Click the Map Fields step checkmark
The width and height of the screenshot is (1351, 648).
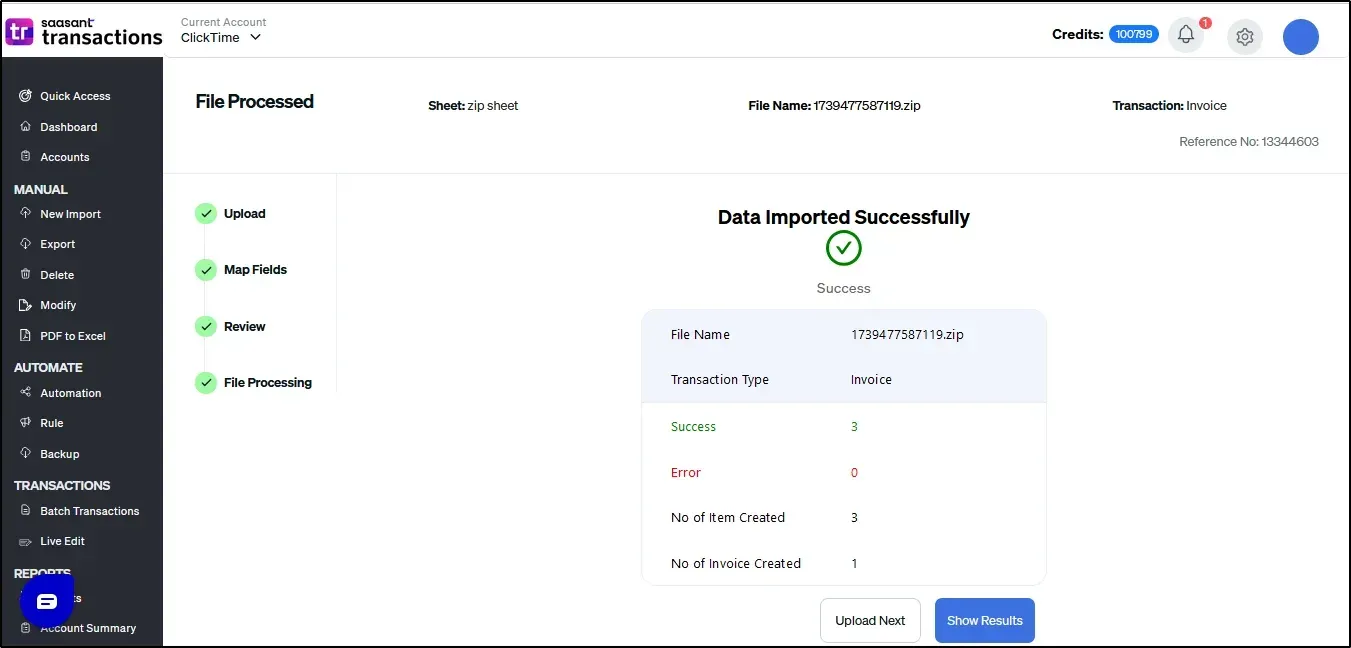coord(206,270)
